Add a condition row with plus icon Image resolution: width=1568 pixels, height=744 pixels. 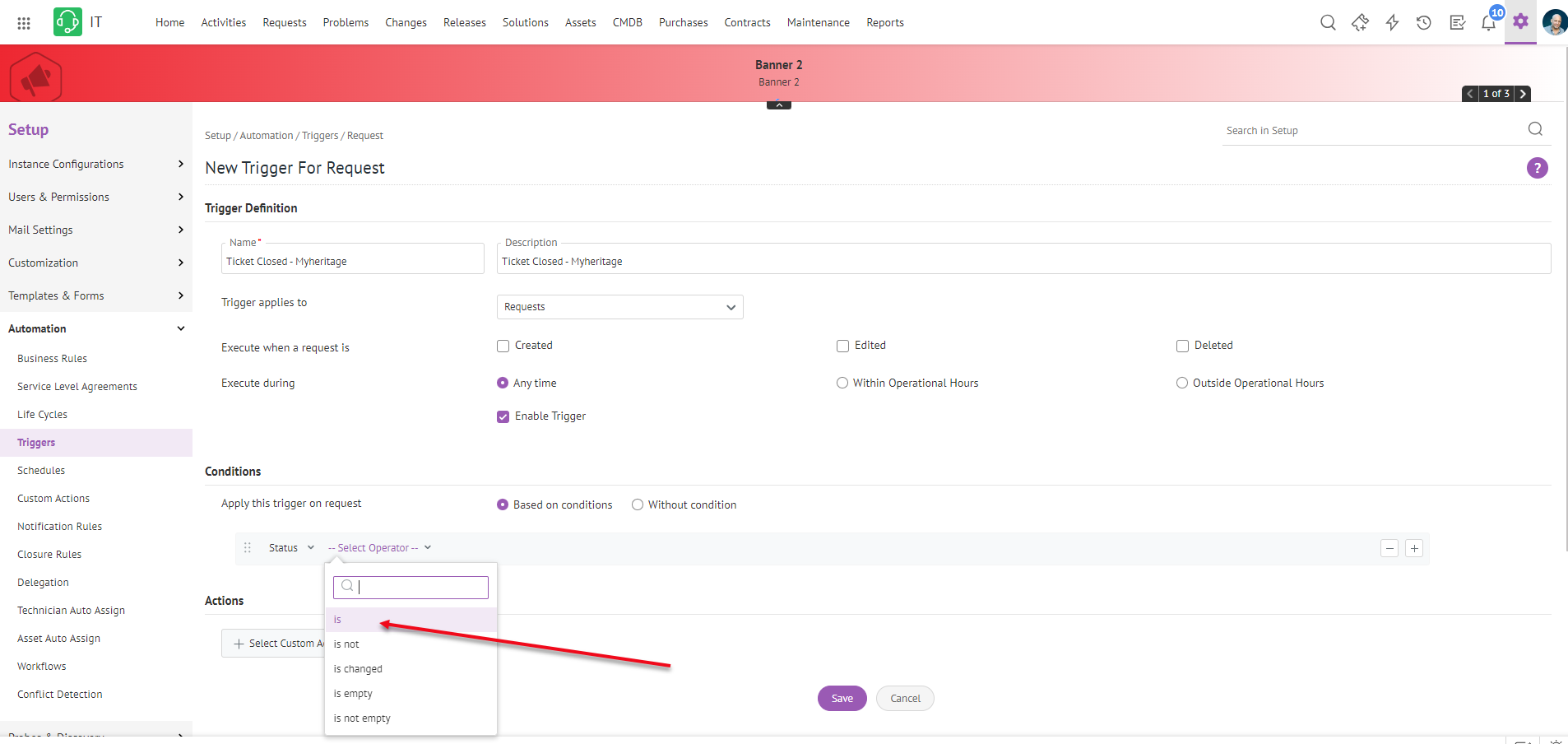[1413, 549]
